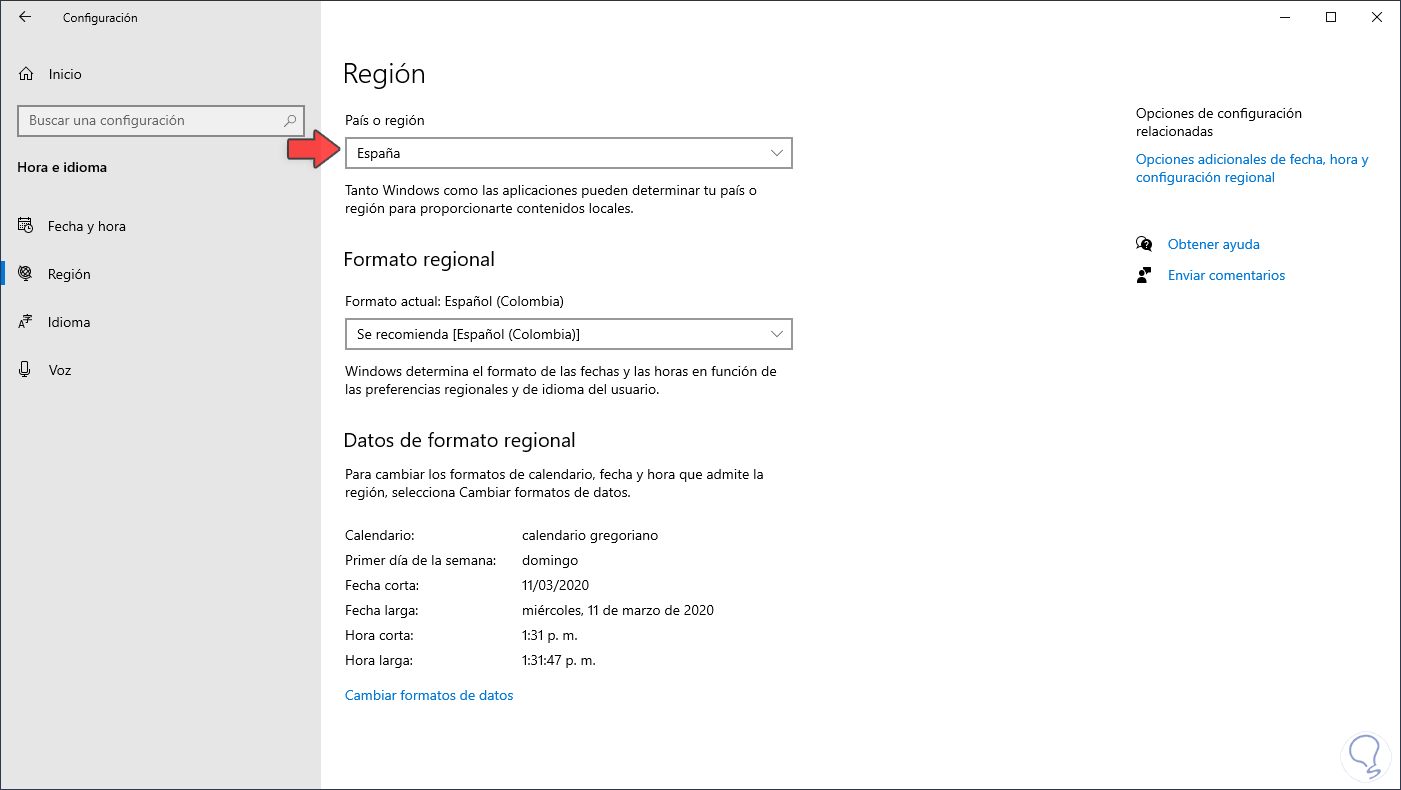This screenshot has height=790, width=1401.
Task: Click the Enviar comentarios person icon
Action: coord(1145,275)
